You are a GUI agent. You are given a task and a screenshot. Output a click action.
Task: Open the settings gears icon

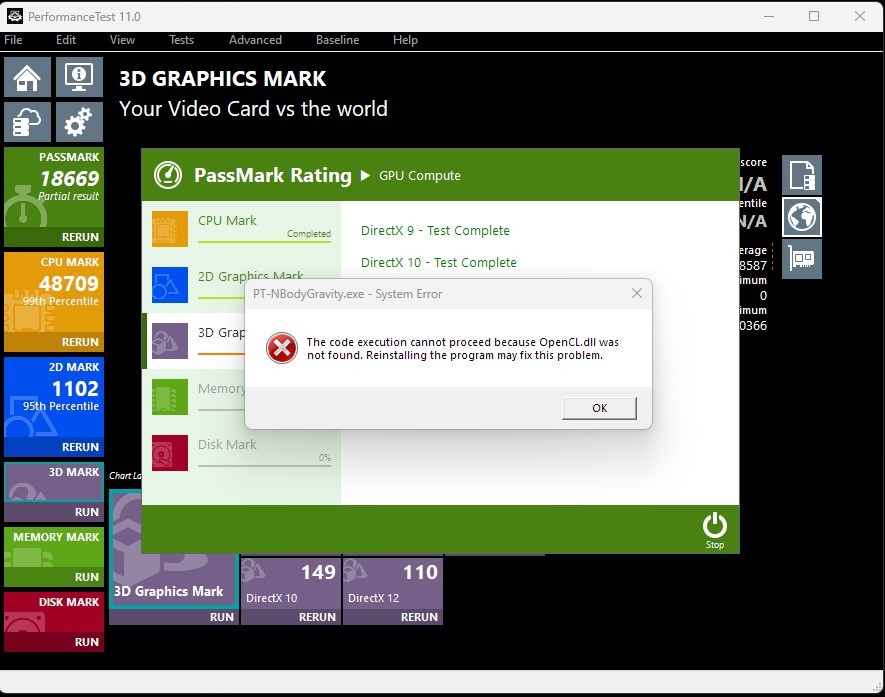(79, 122)
